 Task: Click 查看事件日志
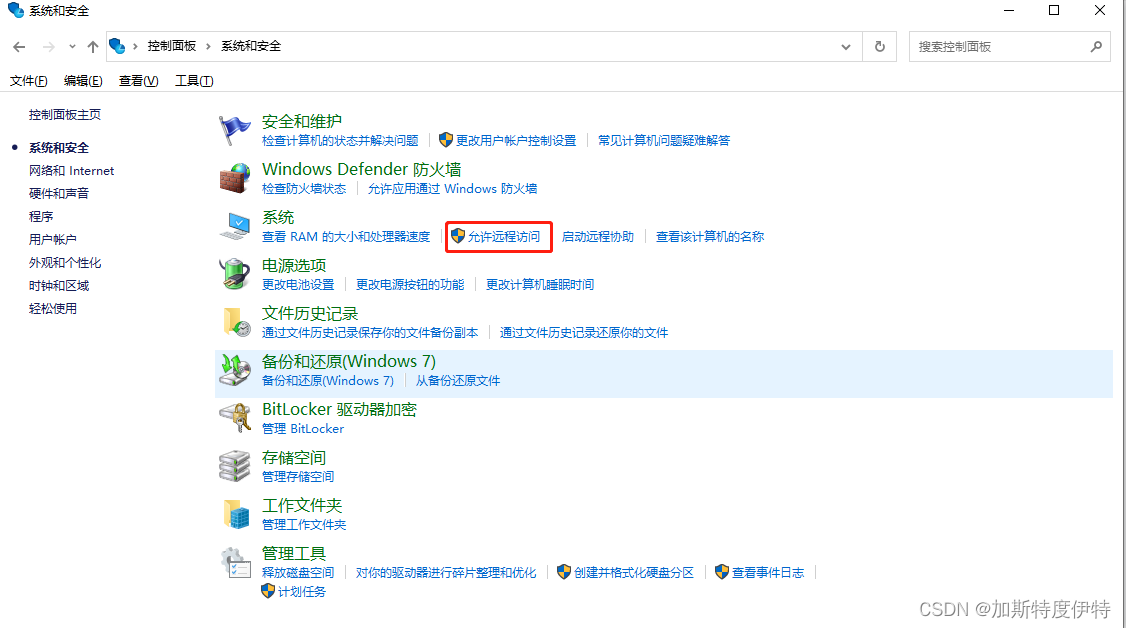click(x=768, y=573)
